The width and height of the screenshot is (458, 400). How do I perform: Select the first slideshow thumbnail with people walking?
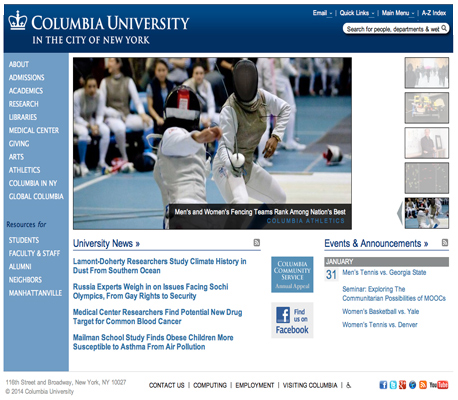point(427,73)
